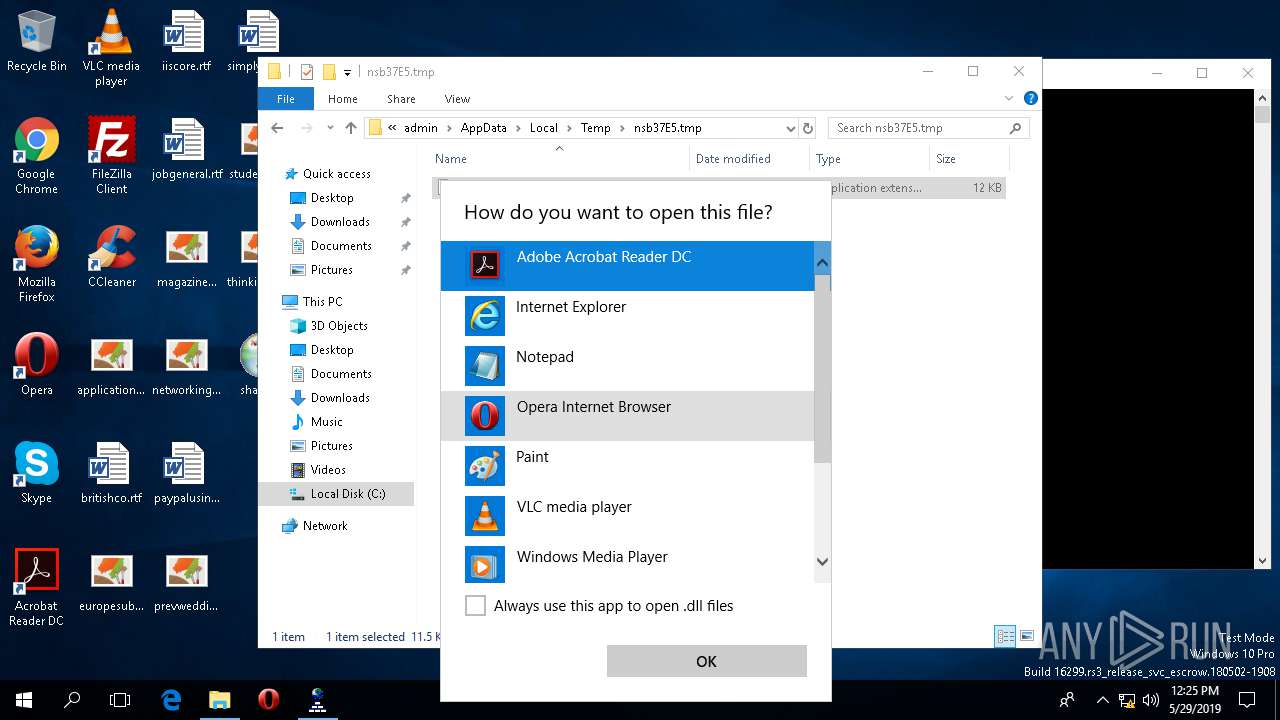The width and height of the screenshot is (1280, 720).
Task: Select Google Chrome desktop shortcut
Action: coord(37,156)
